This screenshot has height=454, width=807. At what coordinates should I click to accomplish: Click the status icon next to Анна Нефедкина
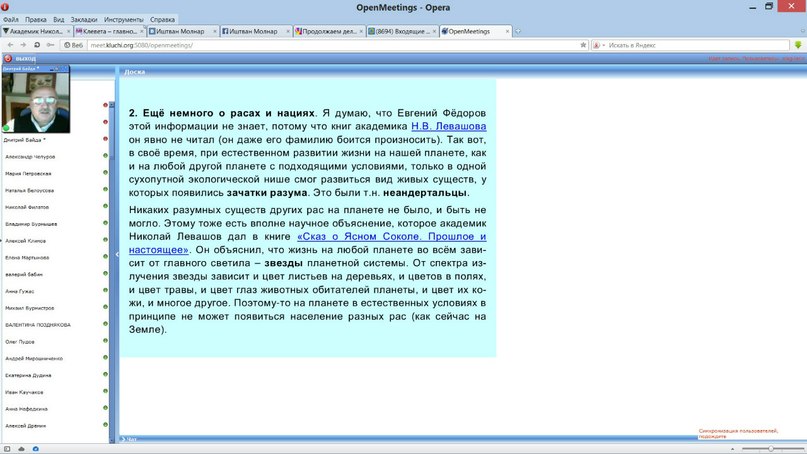[x=106, y=408]
